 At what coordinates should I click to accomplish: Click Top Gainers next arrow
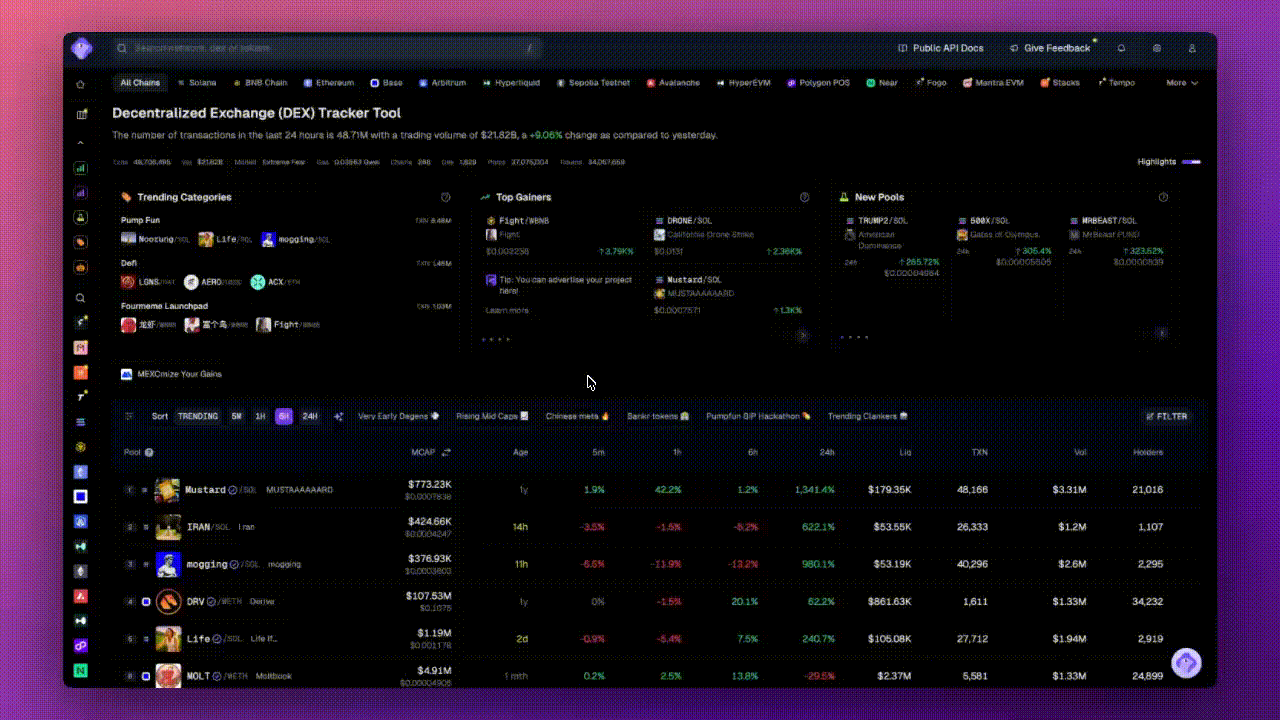pos(802,335)
